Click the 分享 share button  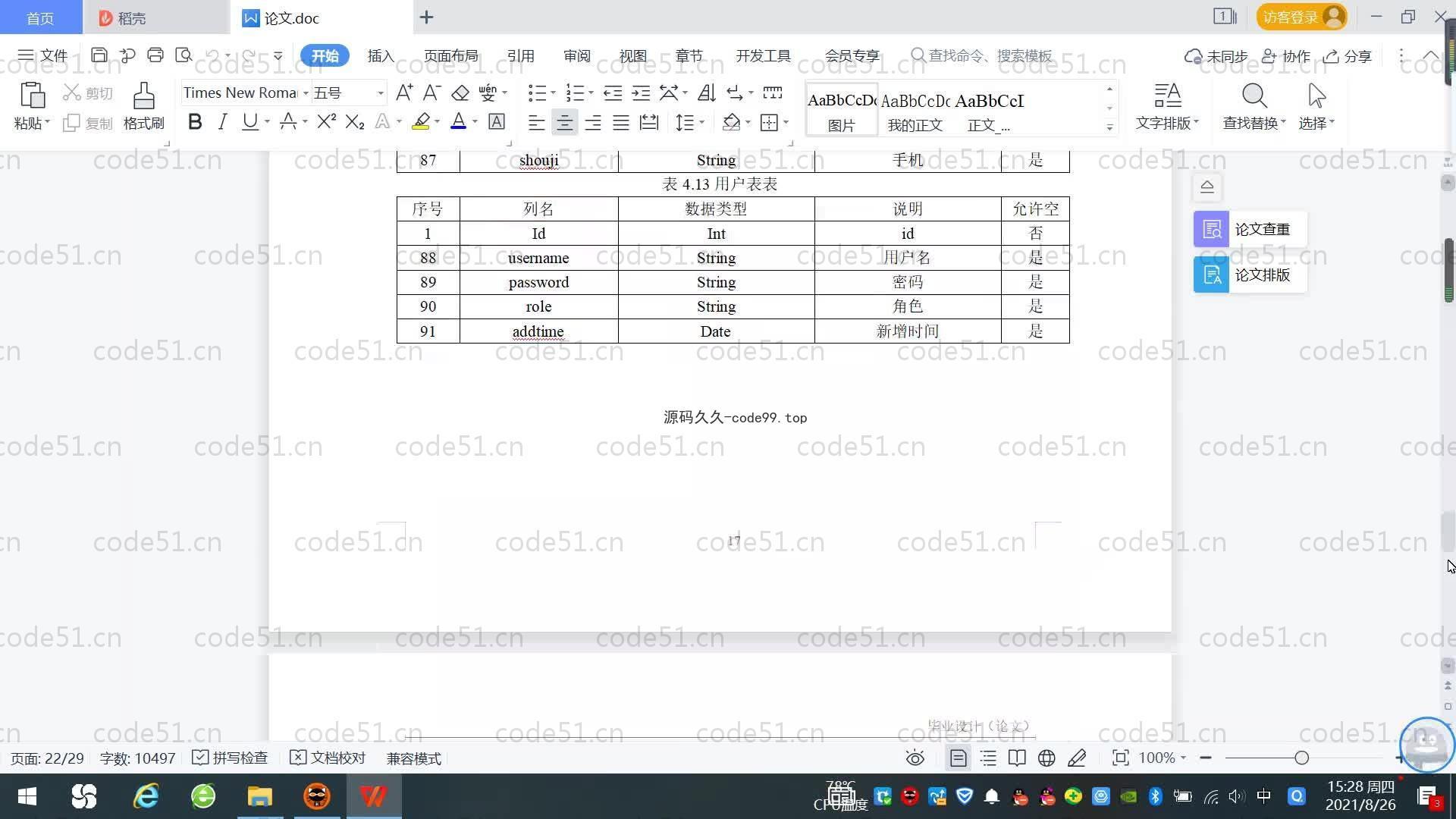coord(1348,56)
